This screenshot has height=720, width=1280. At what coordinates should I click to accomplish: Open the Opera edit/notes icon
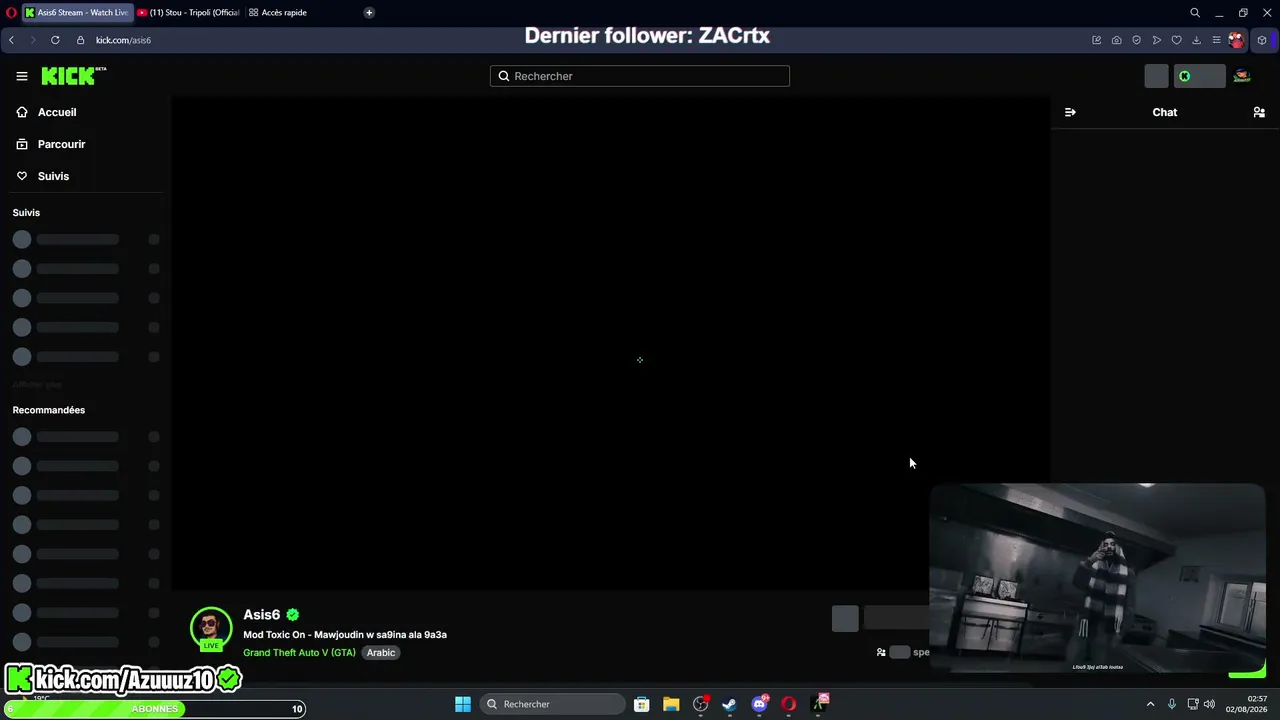[x=1097, y=40]
